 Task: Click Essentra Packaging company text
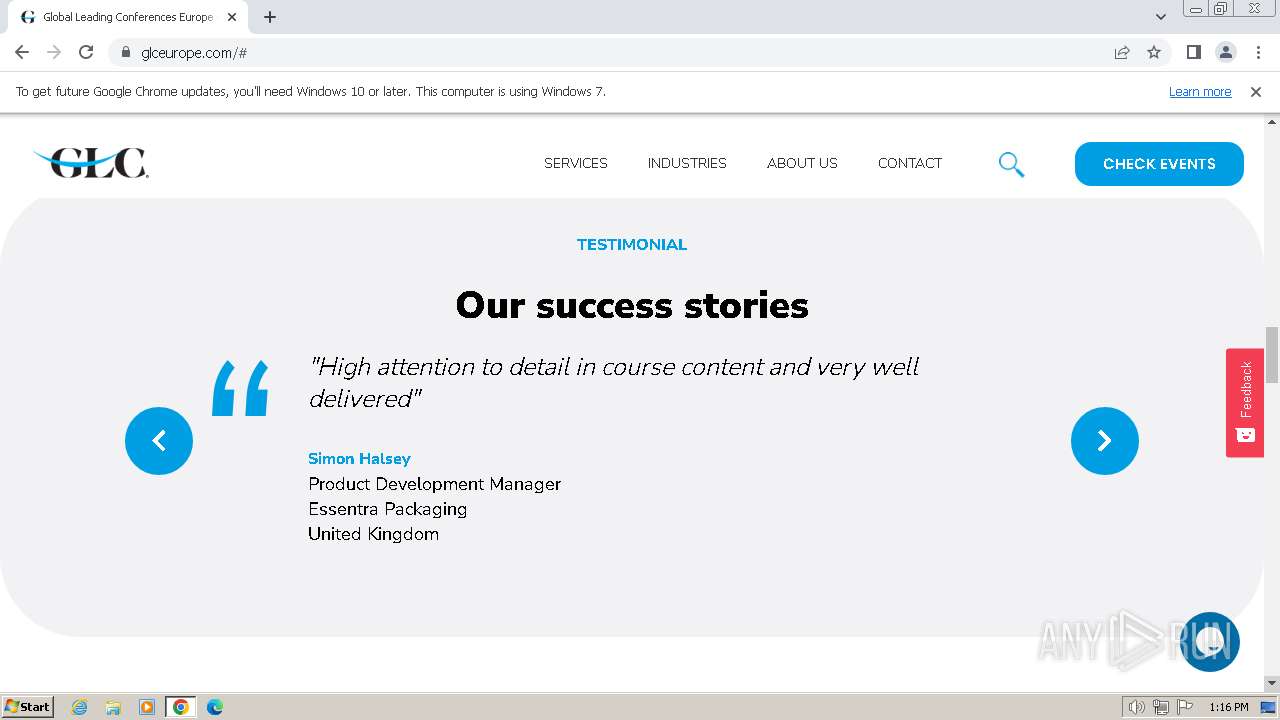click(x=387, y=509)
